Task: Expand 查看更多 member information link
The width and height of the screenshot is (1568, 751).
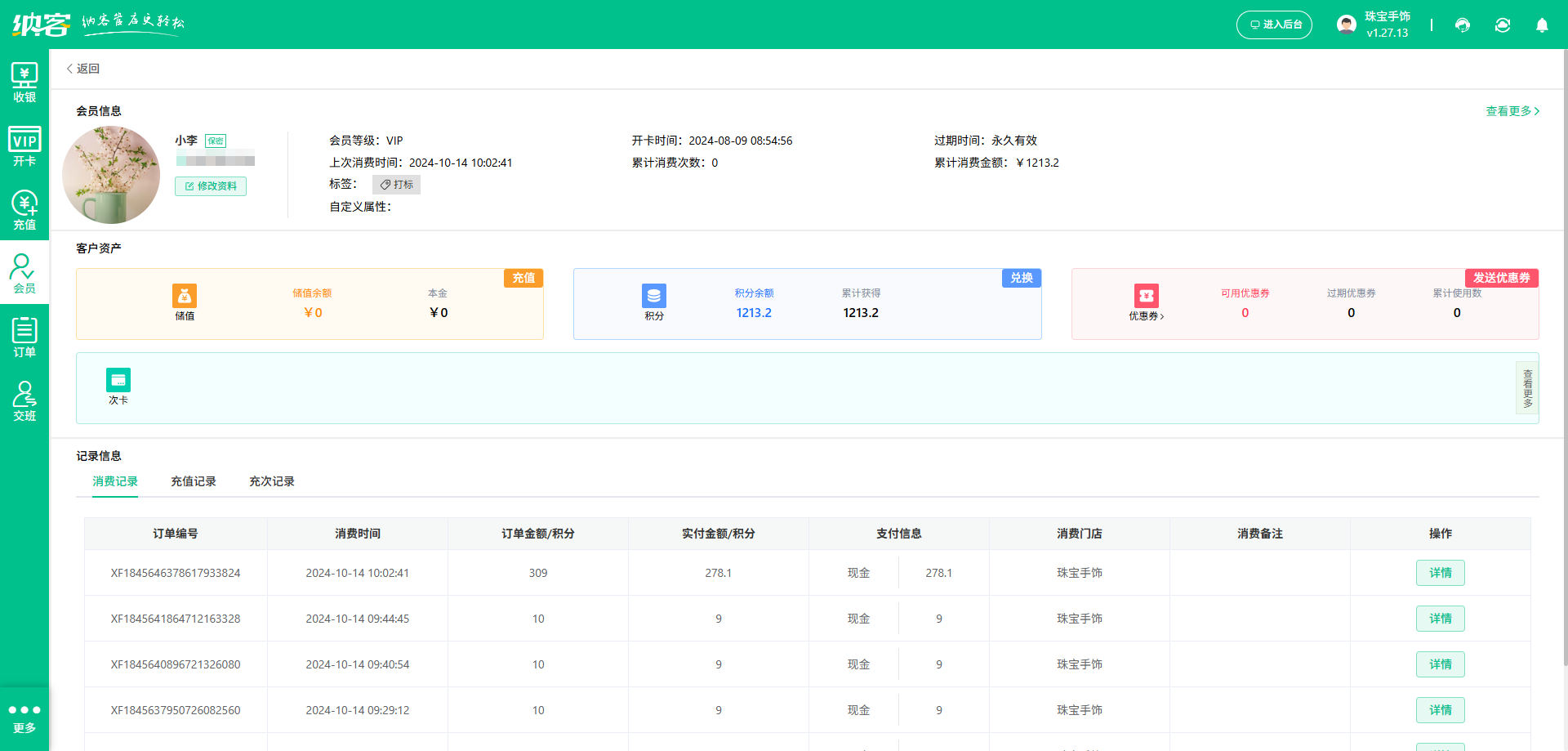Action: click(x=1512, y=111)
